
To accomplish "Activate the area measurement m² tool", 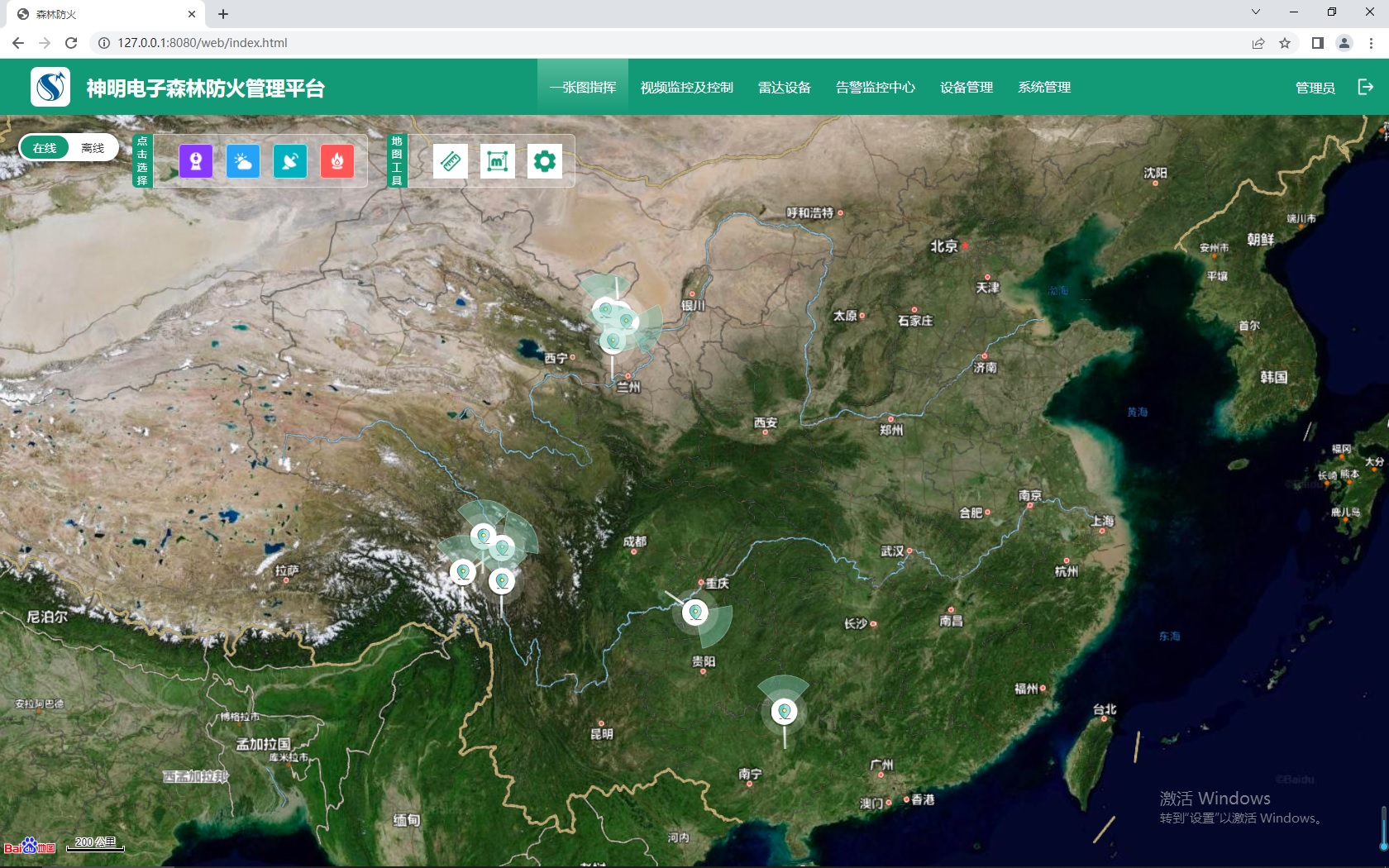I will point(498,161).
